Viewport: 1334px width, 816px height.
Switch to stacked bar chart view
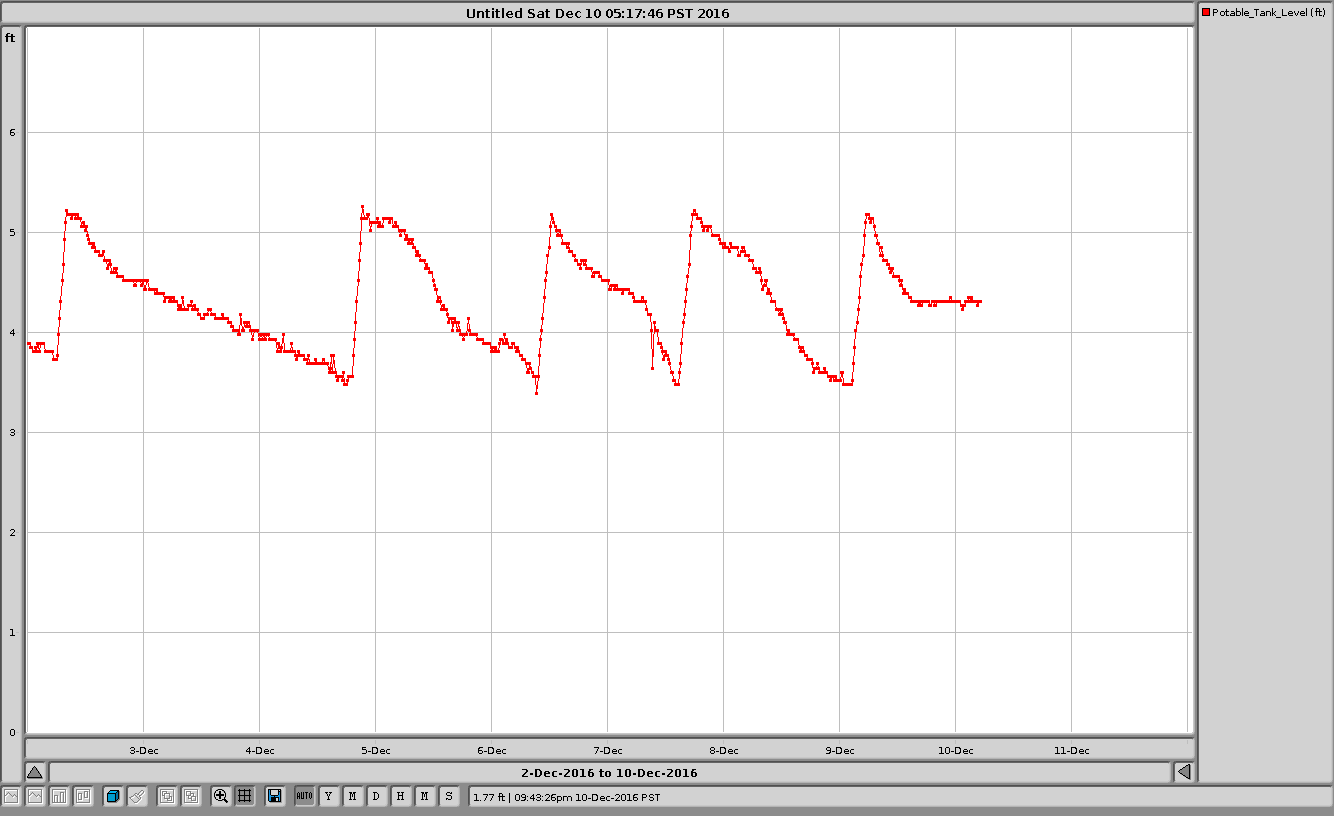83,796
